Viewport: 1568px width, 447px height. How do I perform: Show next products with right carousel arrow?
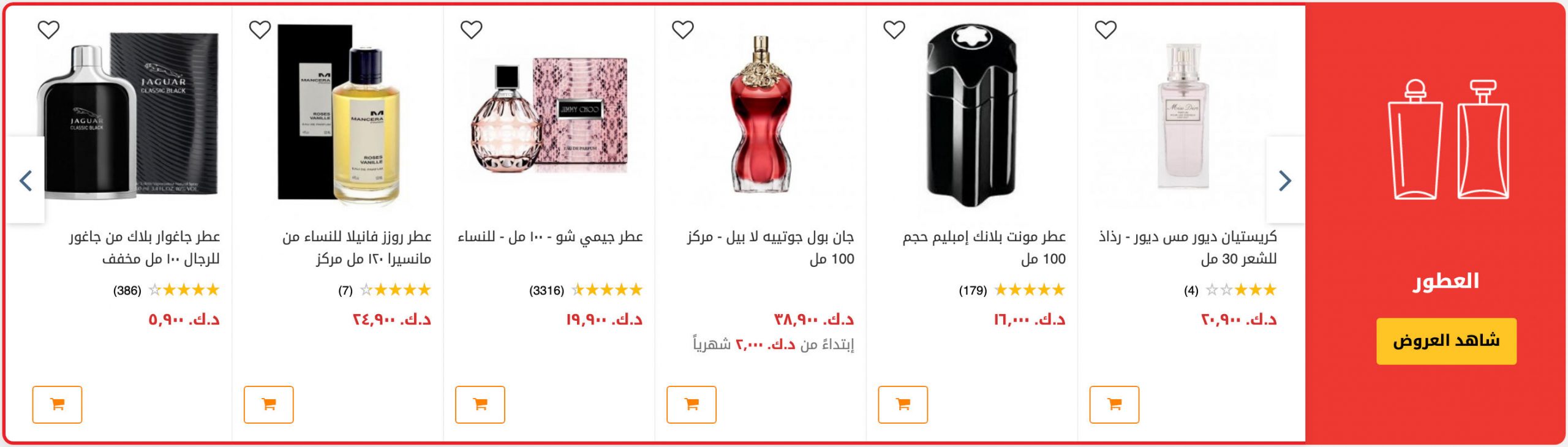(x=1285, y=180)
